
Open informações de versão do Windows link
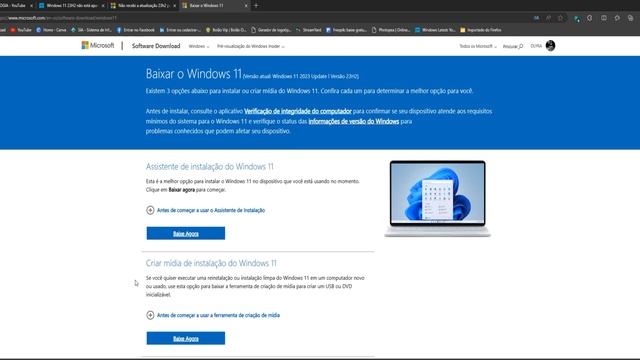[353, 121]
